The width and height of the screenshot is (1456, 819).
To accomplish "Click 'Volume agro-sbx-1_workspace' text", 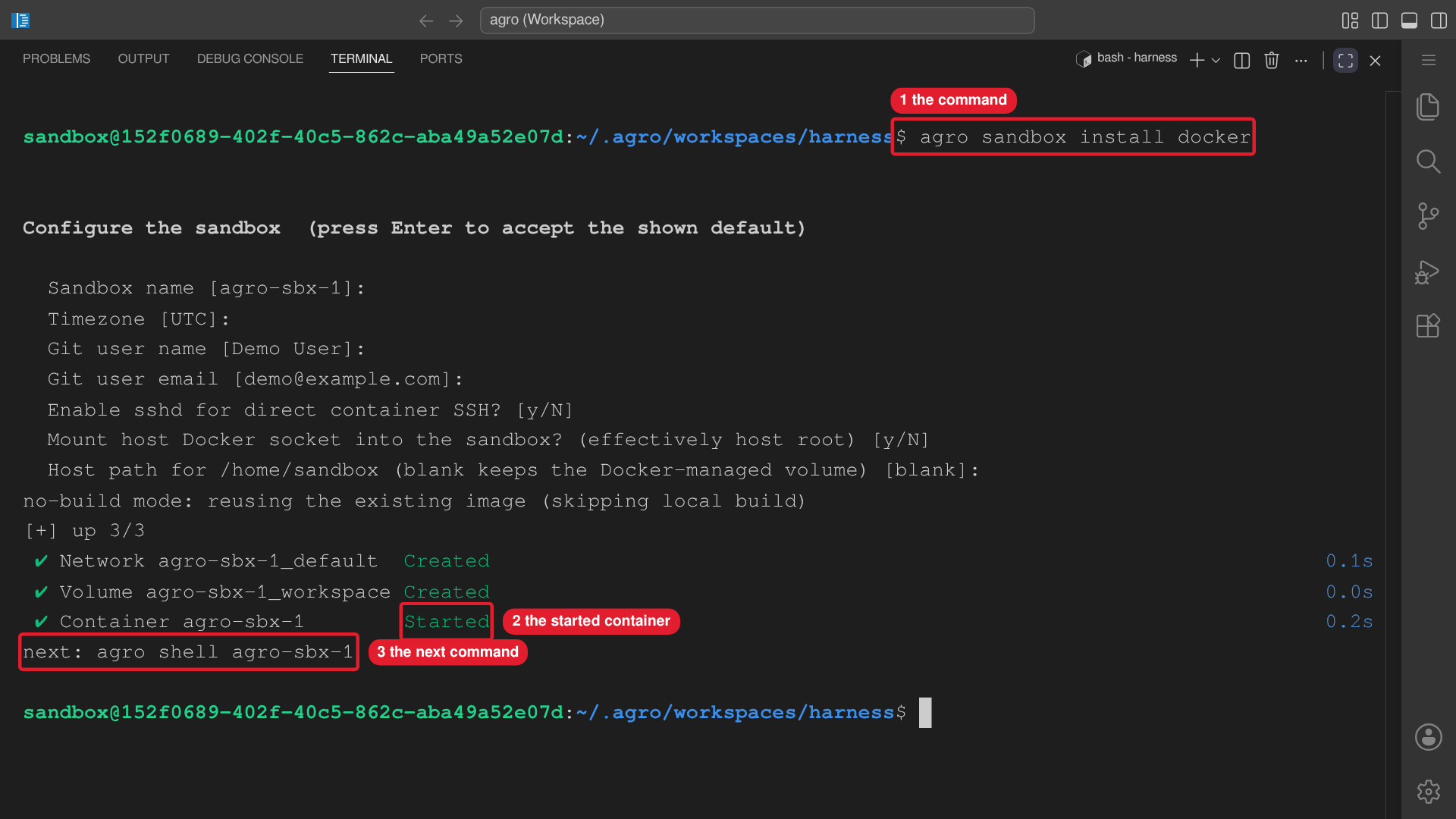I will 225,592.
